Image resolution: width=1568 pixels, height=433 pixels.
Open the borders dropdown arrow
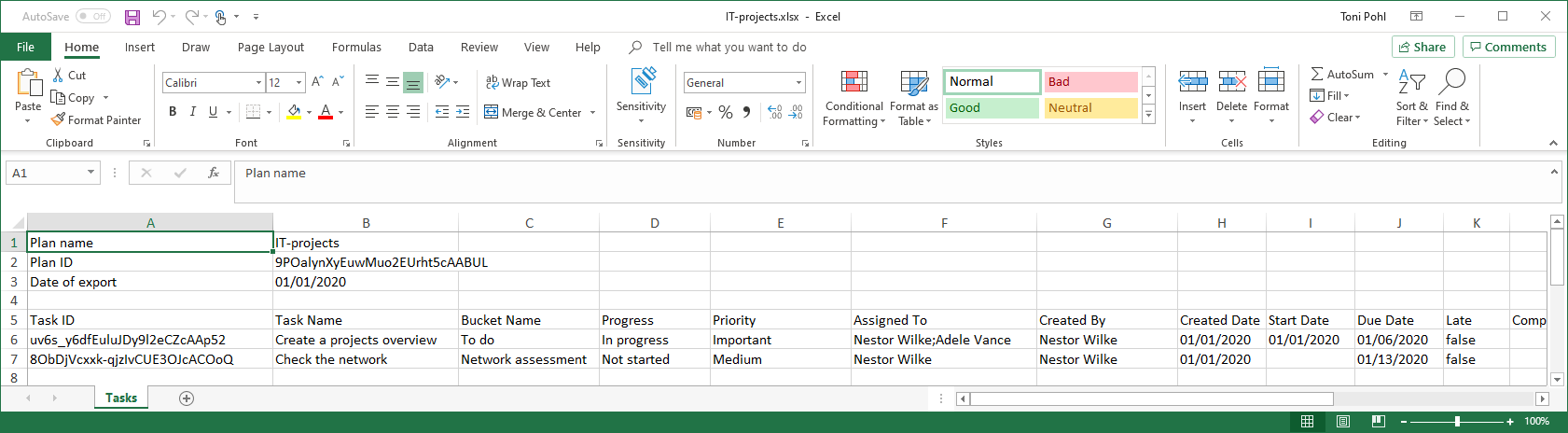(270, 112)
